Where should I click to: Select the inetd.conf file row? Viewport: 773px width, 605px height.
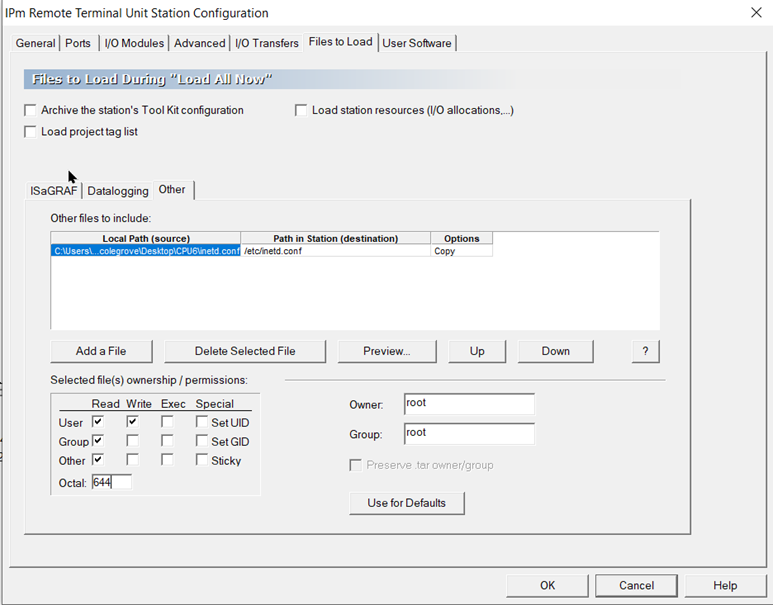(146, 251)
